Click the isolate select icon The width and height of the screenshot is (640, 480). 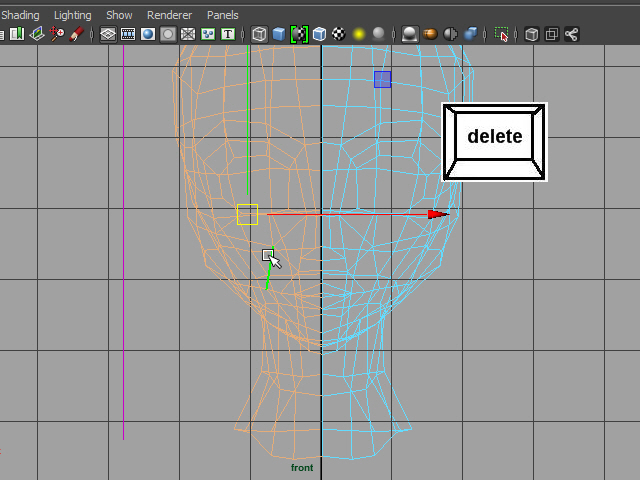[x=502, y=34]
